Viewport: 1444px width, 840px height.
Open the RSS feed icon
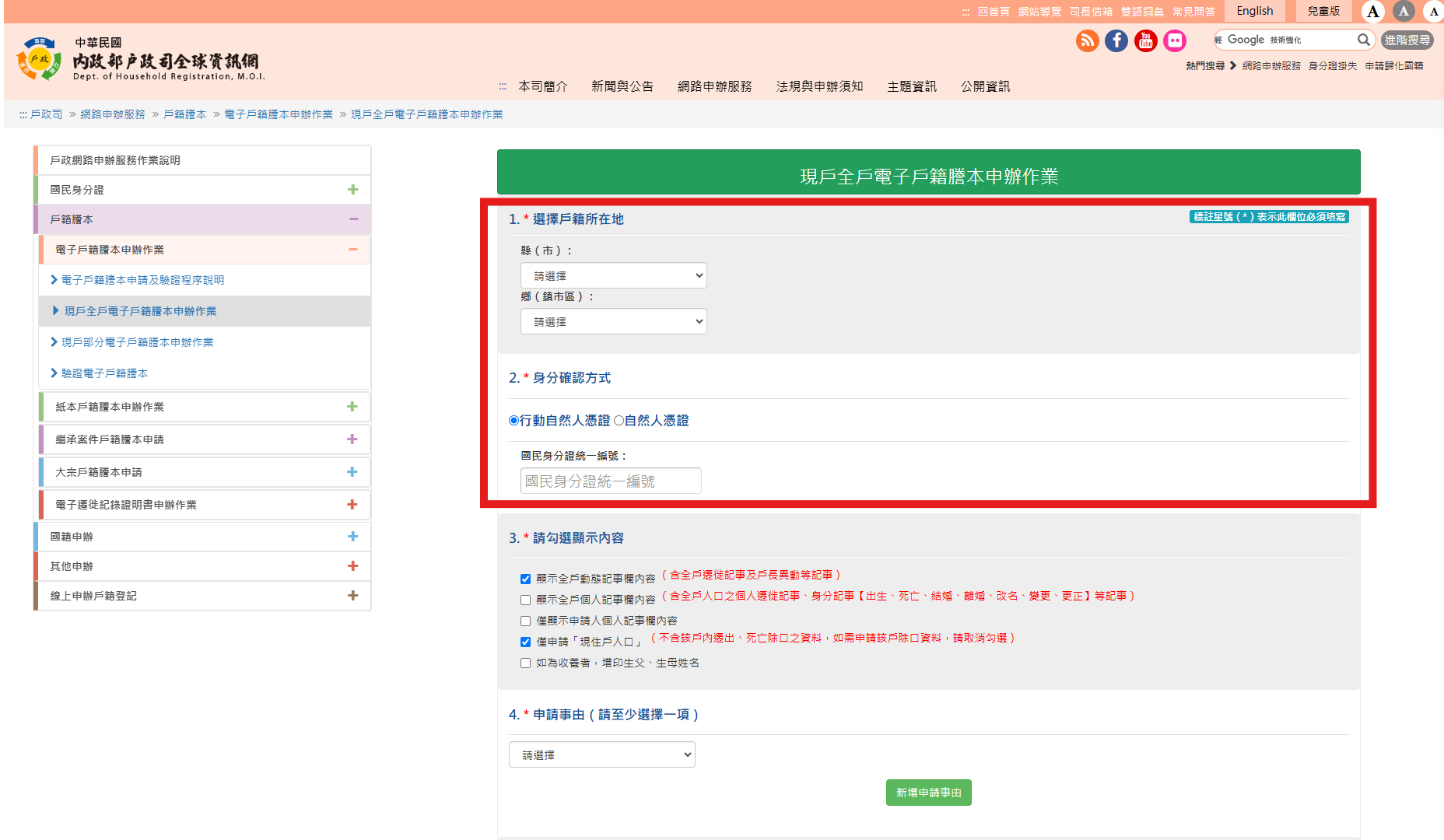1087,40
